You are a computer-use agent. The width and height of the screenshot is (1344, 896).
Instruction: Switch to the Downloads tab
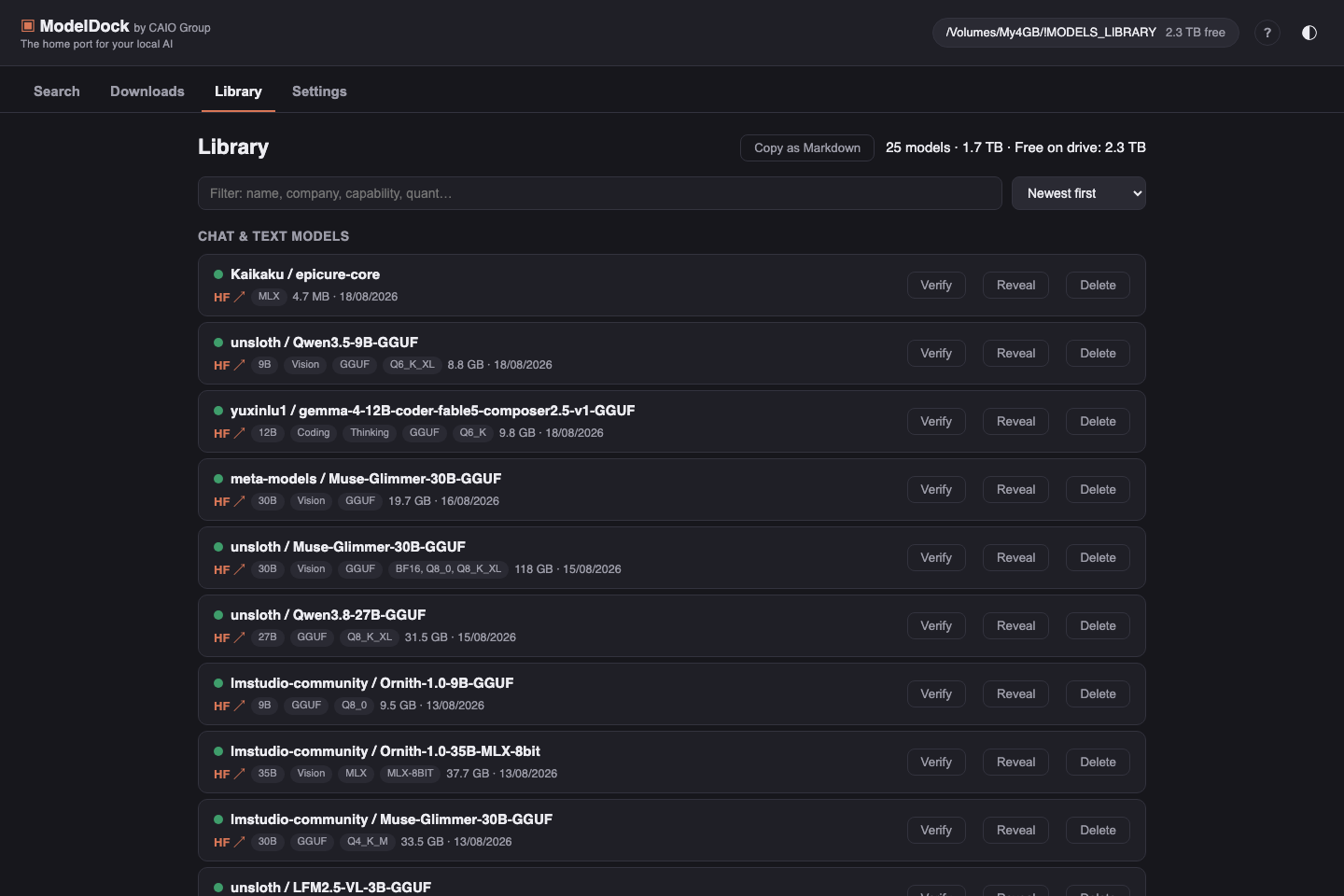(147, 91)
